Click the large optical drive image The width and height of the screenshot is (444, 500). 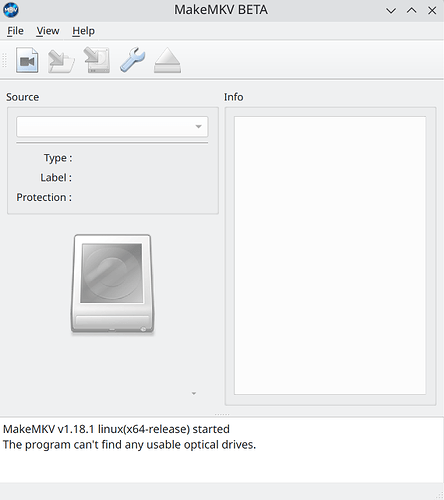pos(112,284)
